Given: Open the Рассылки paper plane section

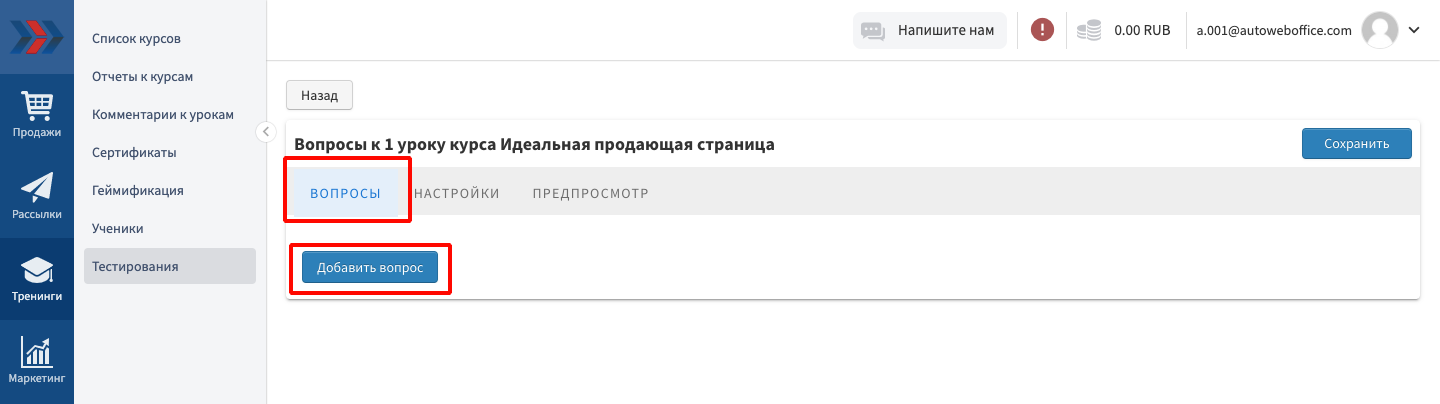Looking at the screenshot, I should pyautogui.click(x=37, y=196).
